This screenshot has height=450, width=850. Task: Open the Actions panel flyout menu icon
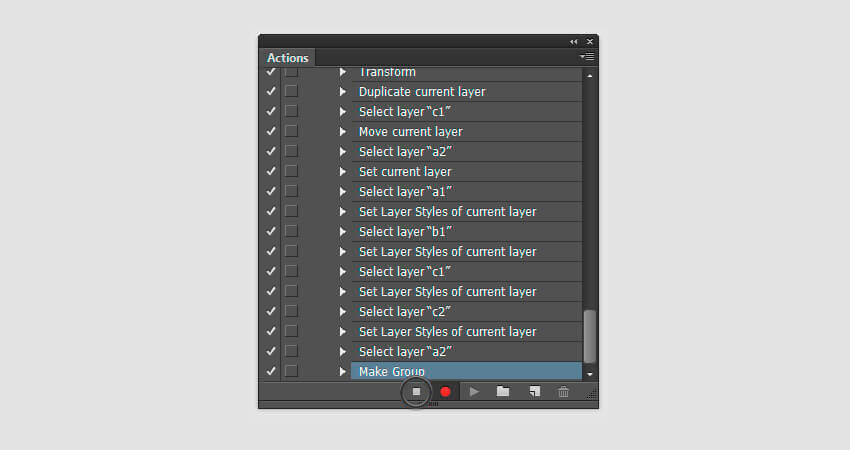[x=587, y=57]
